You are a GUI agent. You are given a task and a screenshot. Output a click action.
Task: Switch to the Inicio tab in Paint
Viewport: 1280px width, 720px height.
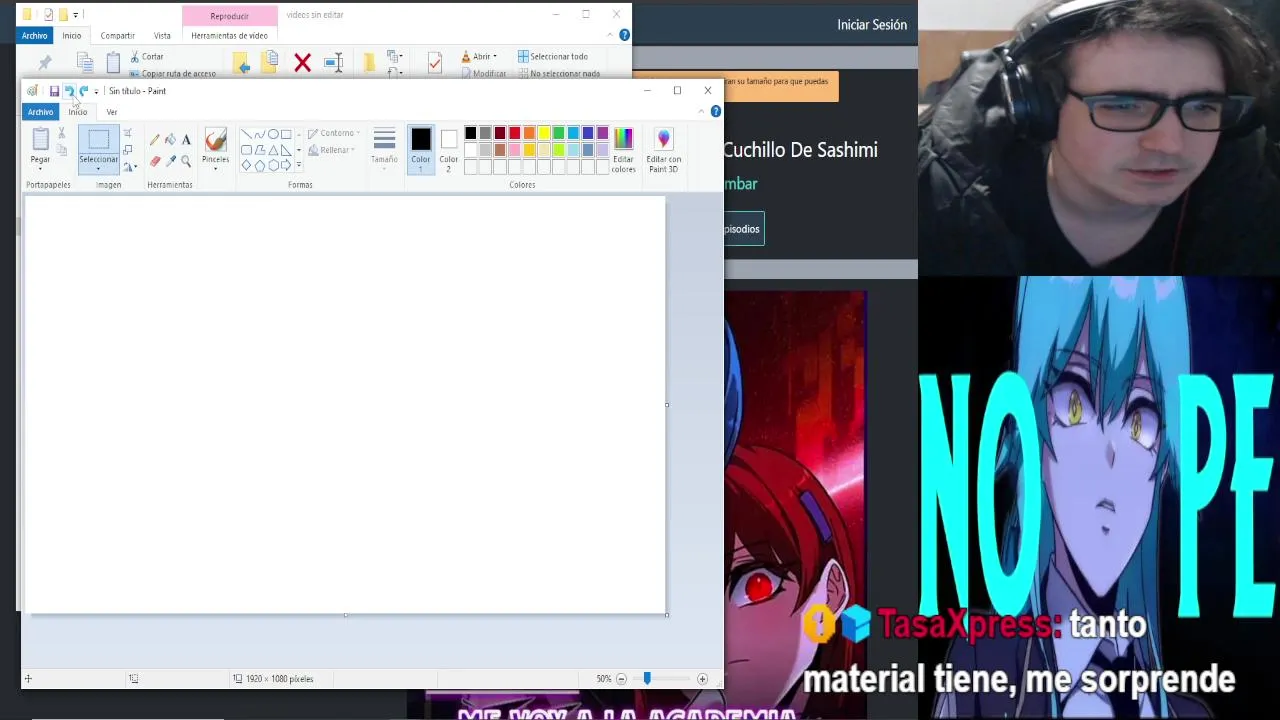click(x=77, y=112)
